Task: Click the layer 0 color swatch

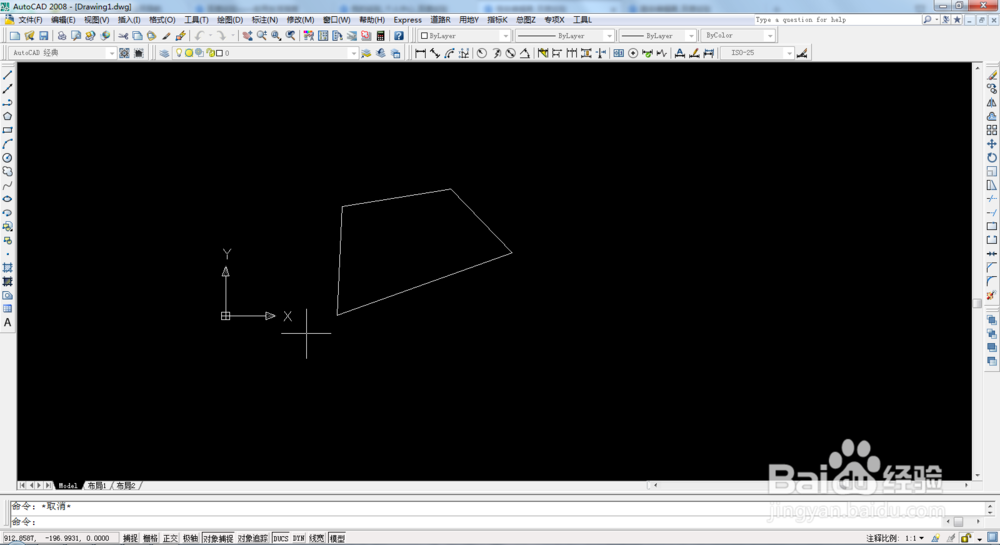Action: (219, 53)
